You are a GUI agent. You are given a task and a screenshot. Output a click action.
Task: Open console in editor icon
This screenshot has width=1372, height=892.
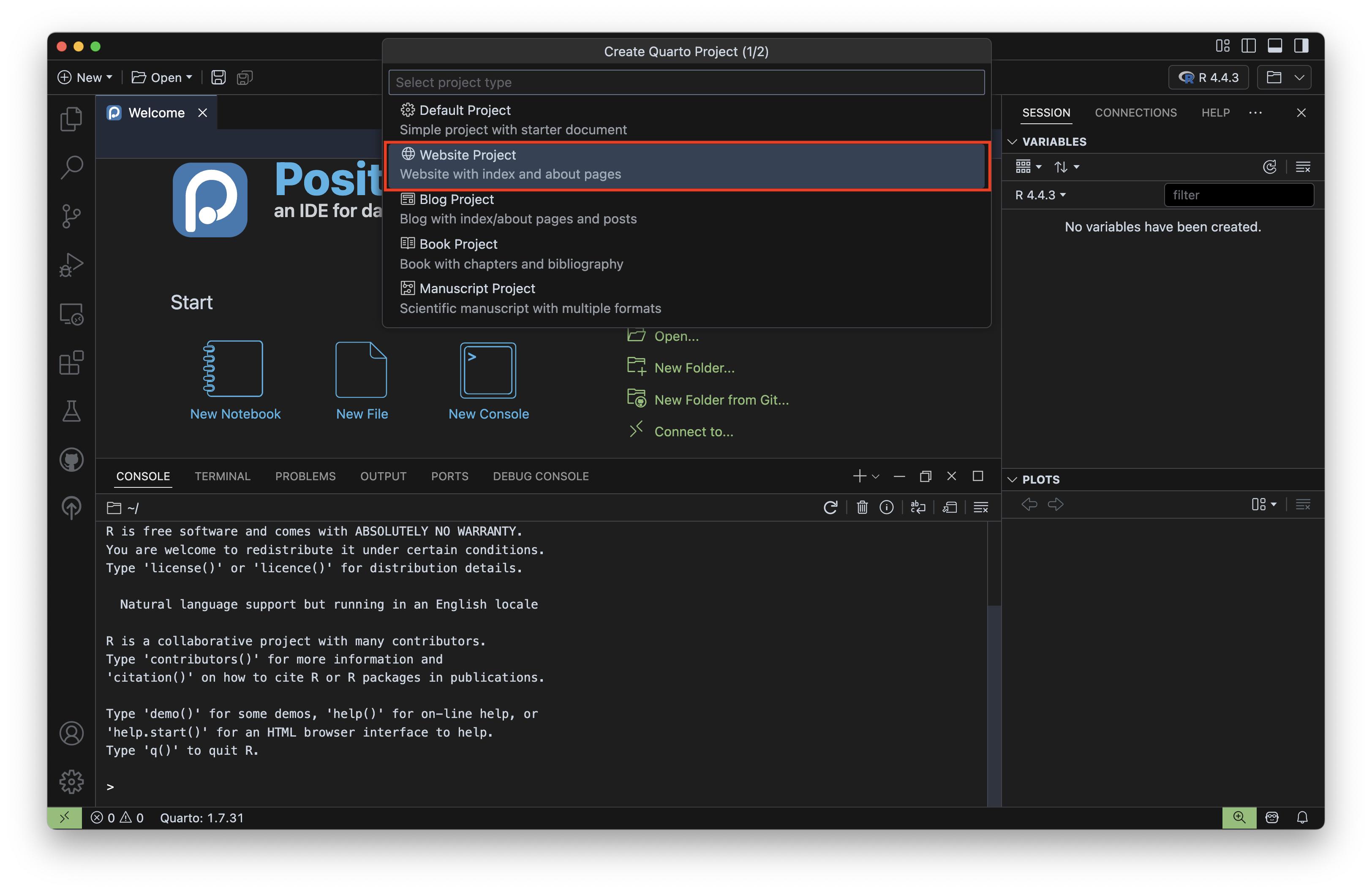point(950,507)
